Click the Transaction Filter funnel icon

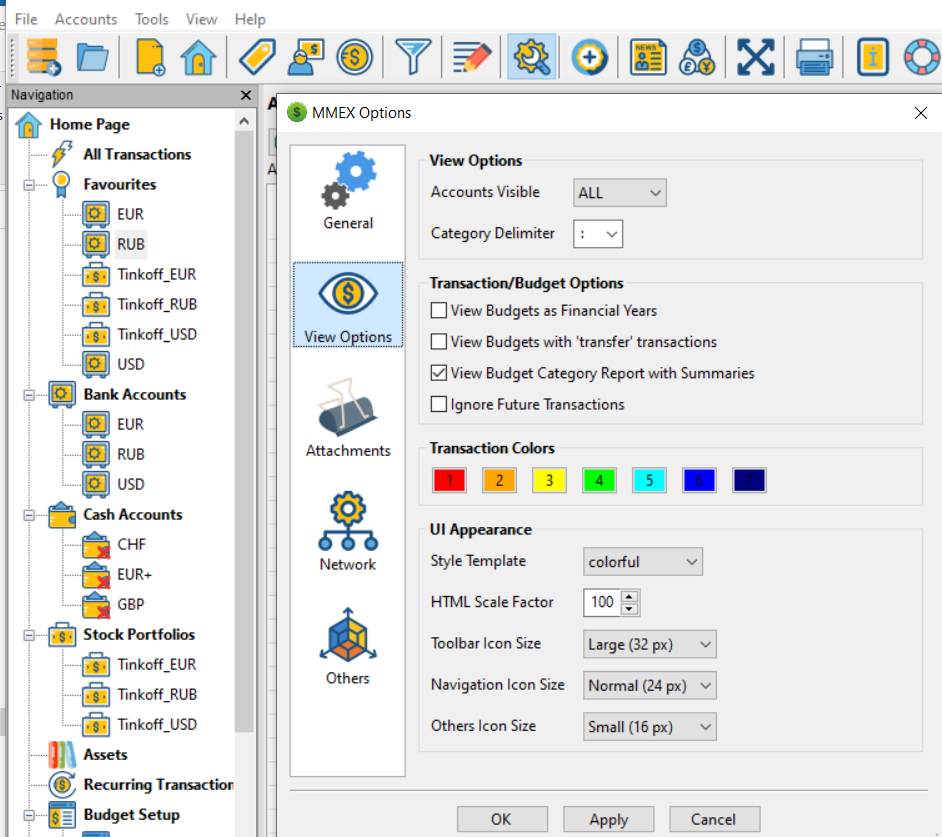pyautogui.click(x=413, y=57)
